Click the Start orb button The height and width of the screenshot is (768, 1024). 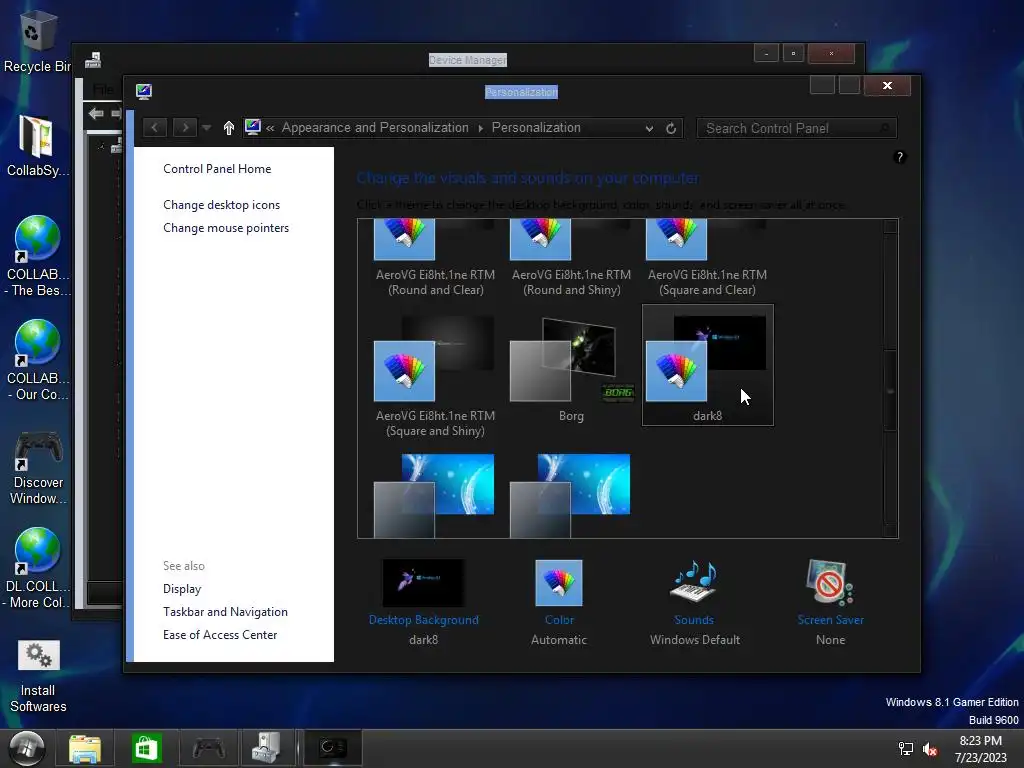click(27, 748)
